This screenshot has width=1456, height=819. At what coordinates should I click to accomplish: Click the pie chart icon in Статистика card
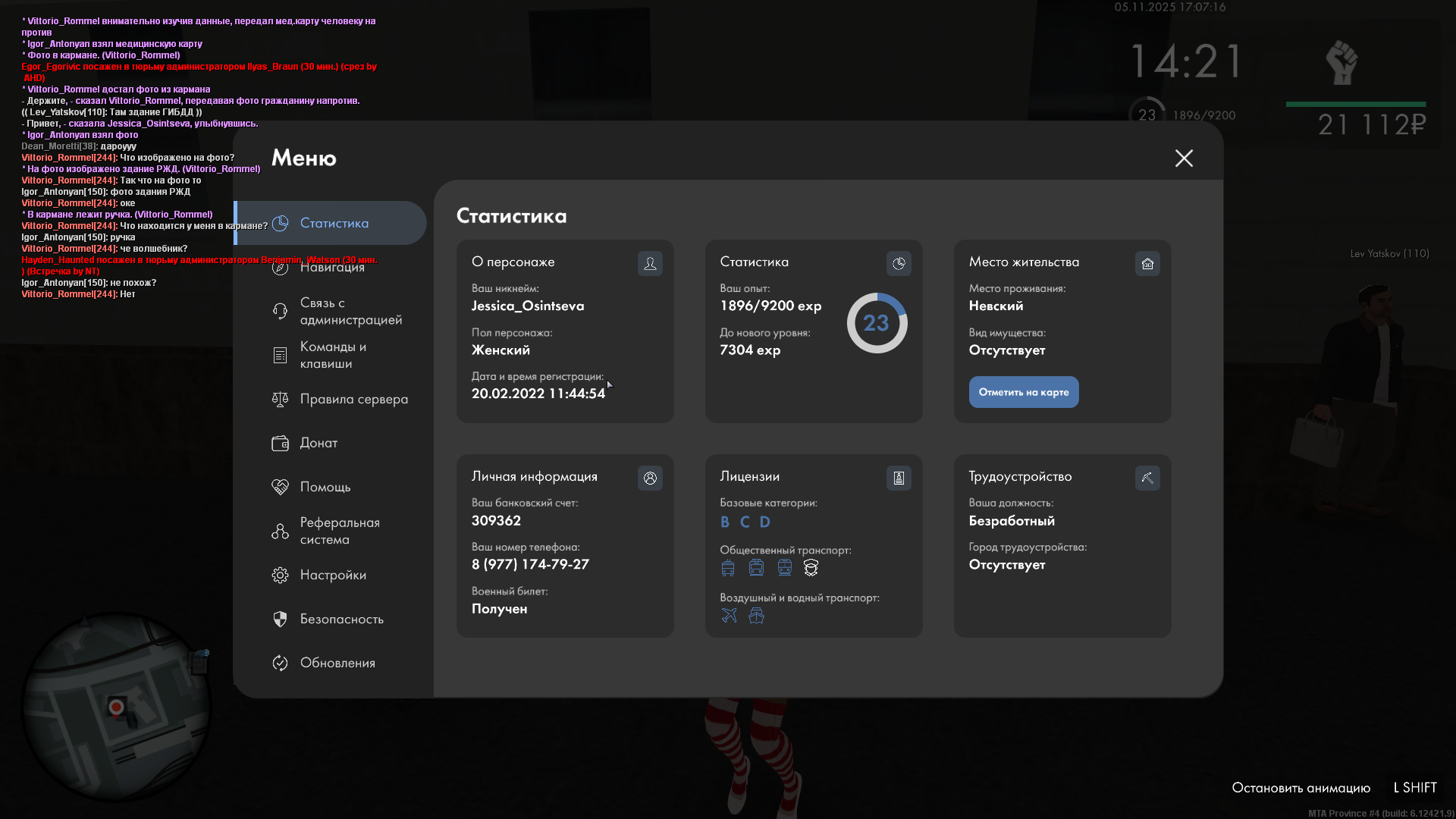pyautogui.click(x=899, y=263)
